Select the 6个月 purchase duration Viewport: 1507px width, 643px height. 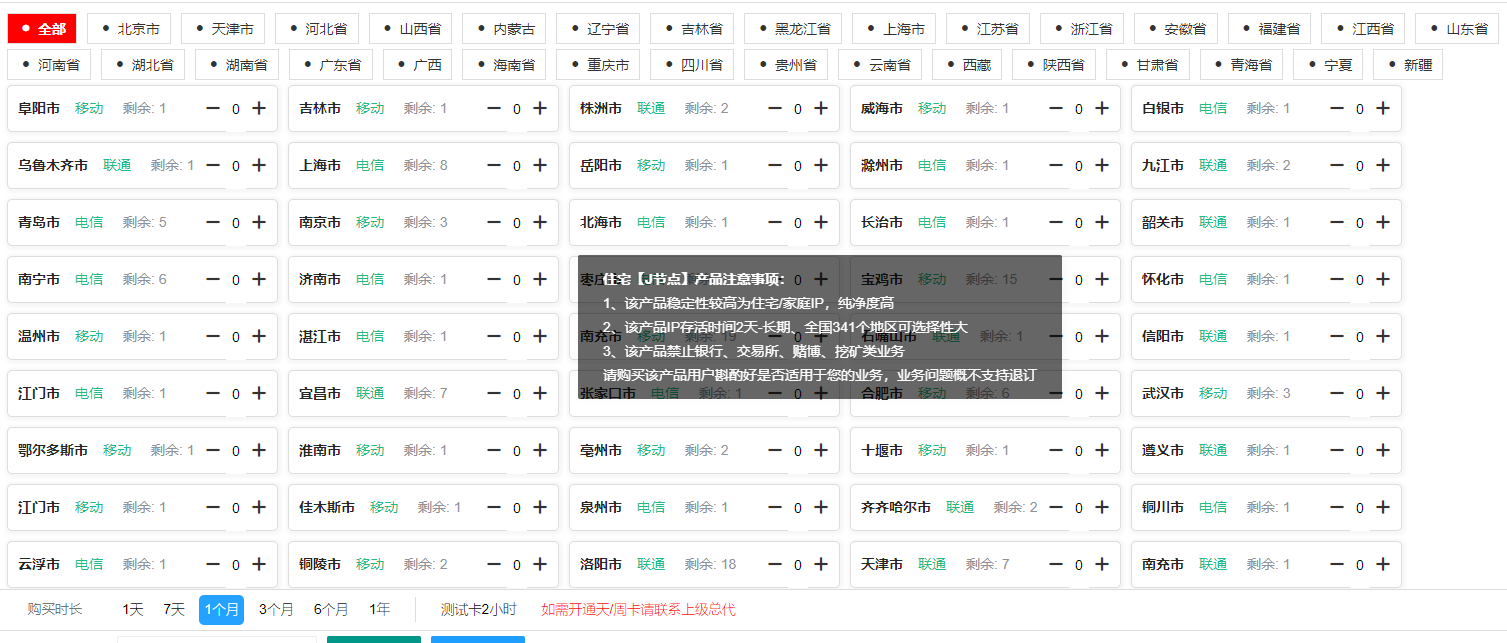click(x=330, y=609)
